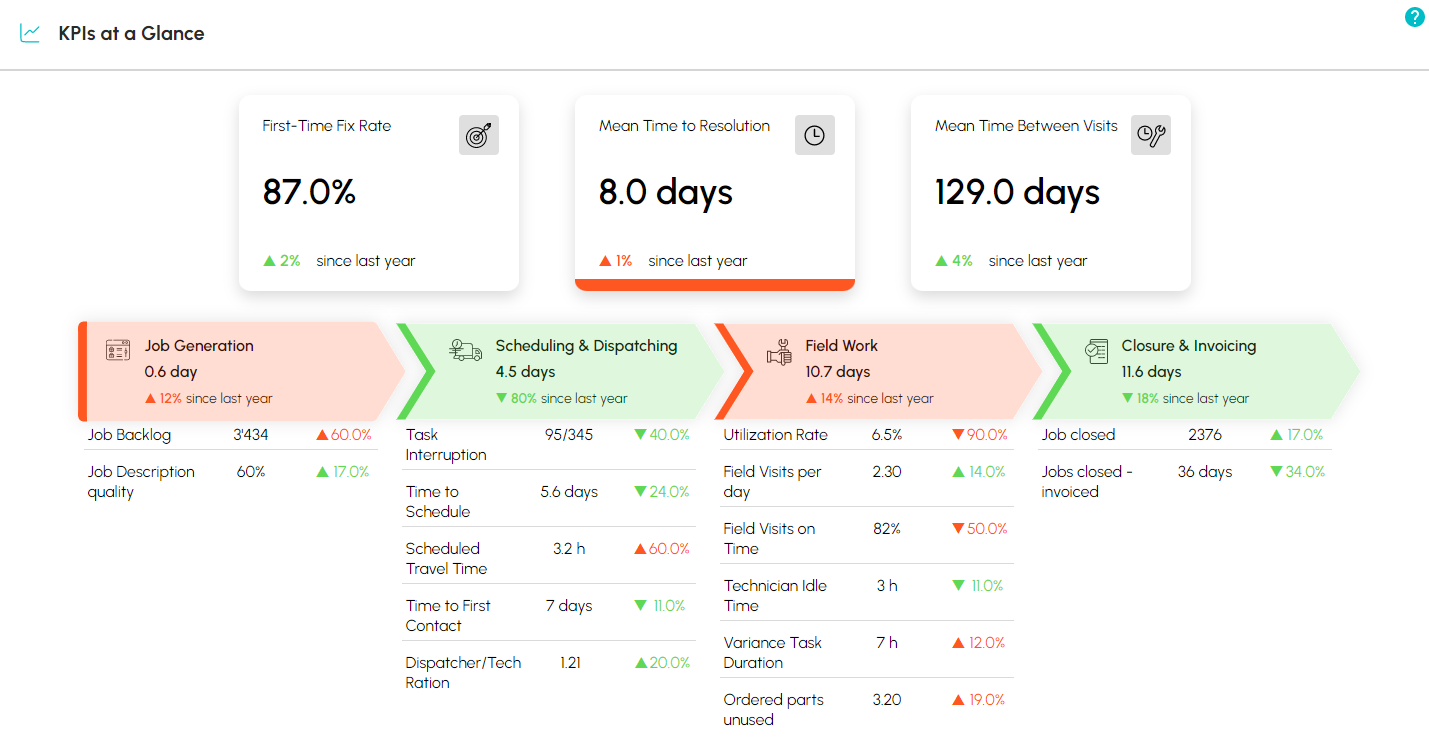
Task: Click 60.0% increase for Scheduled Travel Time
Action: (661, 549)
